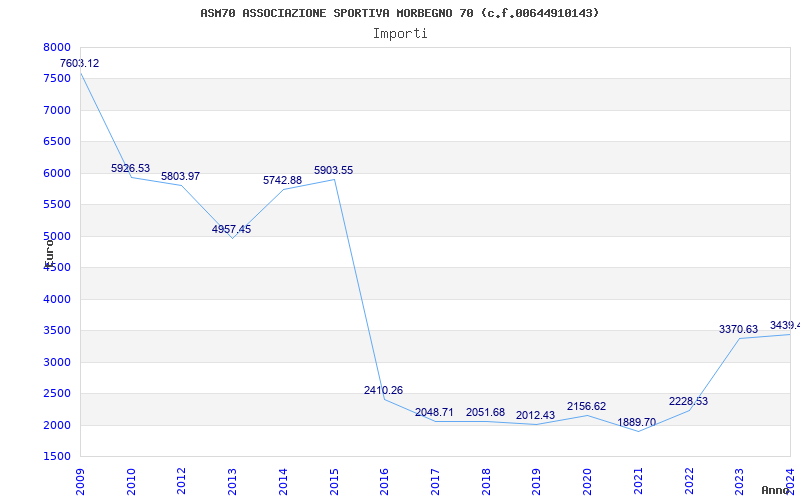Viewport: 800px width, 500px height.
Task: Select the 2015 x-axis year label
Action: coord(334,482)
